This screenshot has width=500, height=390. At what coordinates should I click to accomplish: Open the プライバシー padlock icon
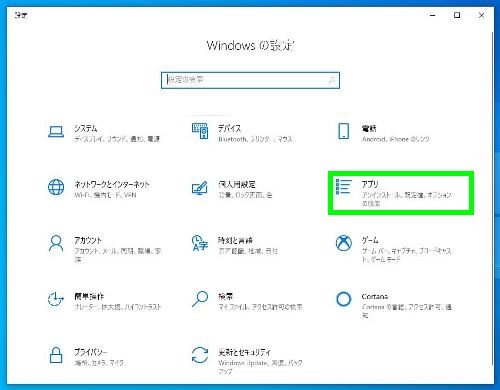tap(56, 355)
